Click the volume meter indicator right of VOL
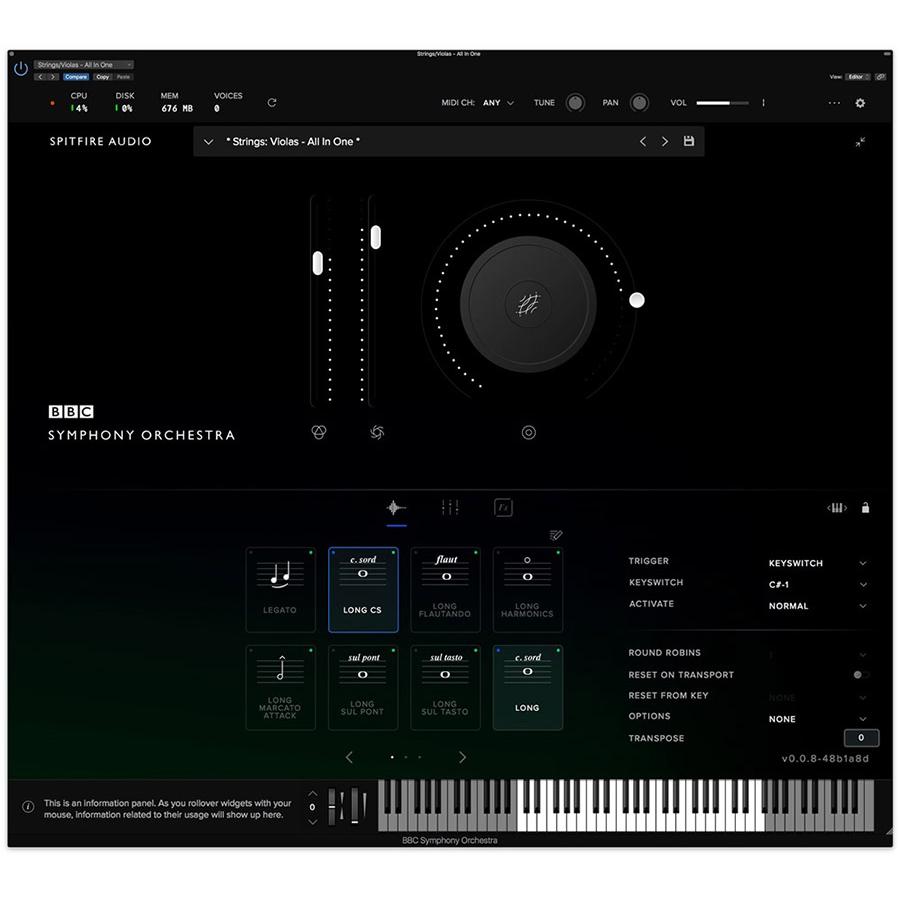Viewport: 900px width, 900px height. [763, 103]
